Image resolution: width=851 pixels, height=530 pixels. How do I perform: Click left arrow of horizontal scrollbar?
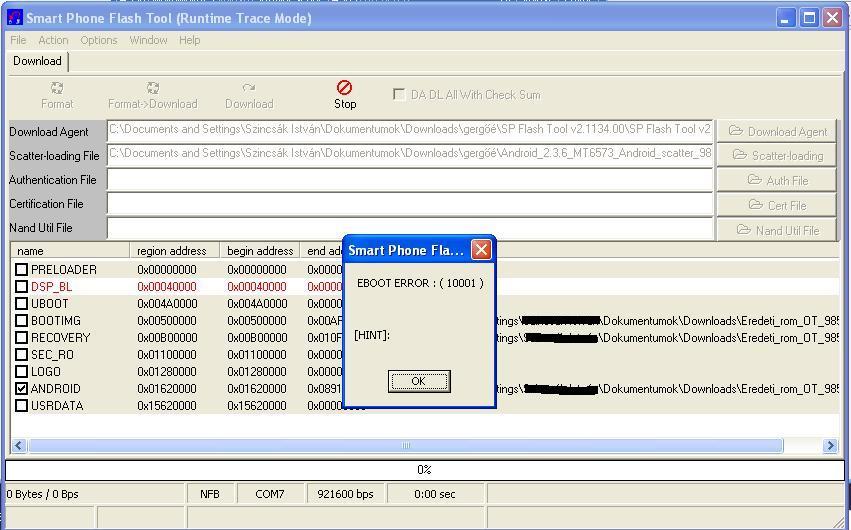18,445
